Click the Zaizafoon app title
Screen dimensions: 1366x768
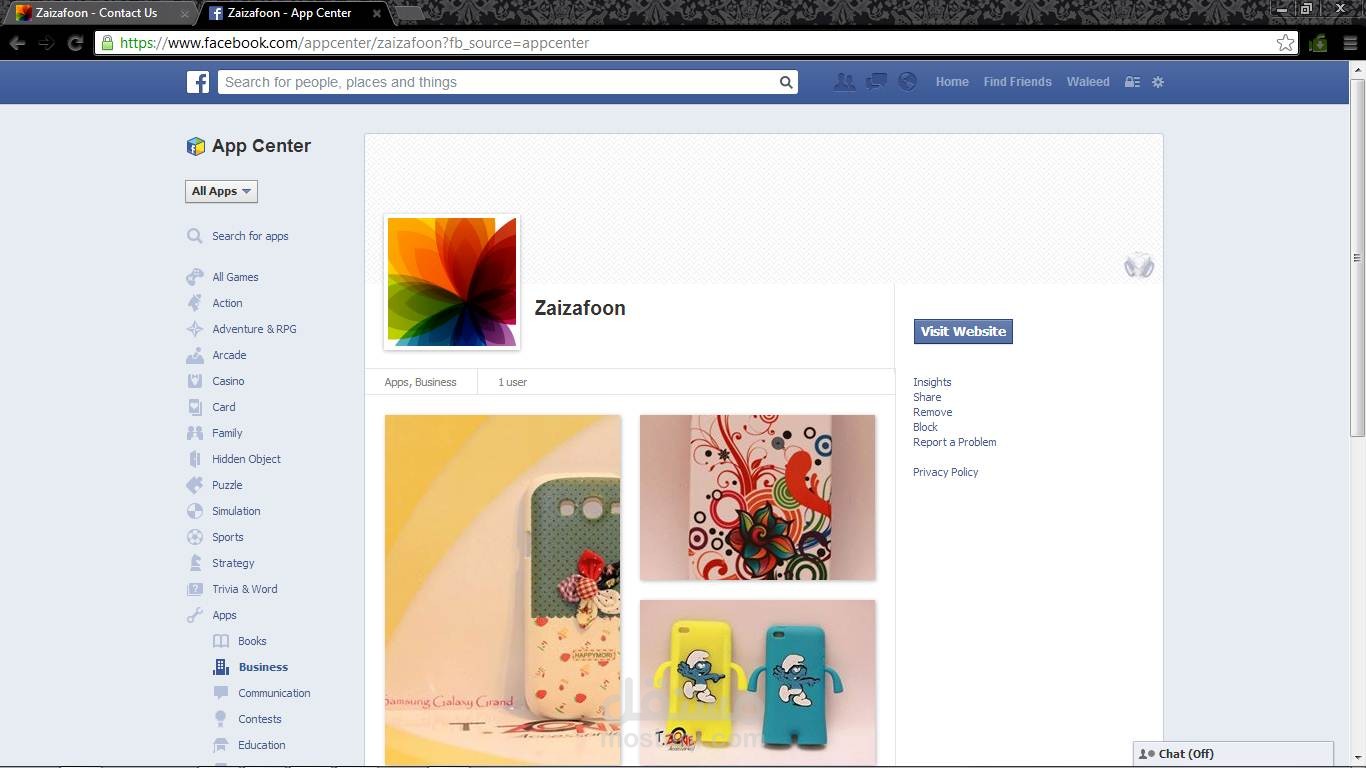click(x=580, y=308)
